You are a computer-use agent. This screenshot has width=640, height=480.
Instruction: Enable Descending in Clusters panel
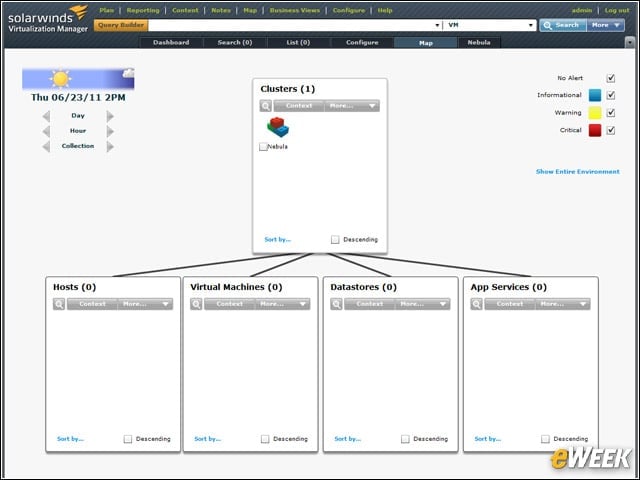tap(335, 240)
